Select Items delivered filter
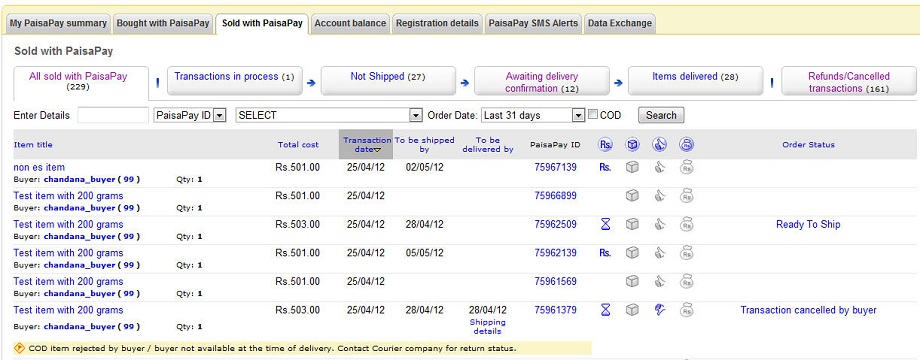Viewport: 920px width, 360px height. click(x=695, y=80)
